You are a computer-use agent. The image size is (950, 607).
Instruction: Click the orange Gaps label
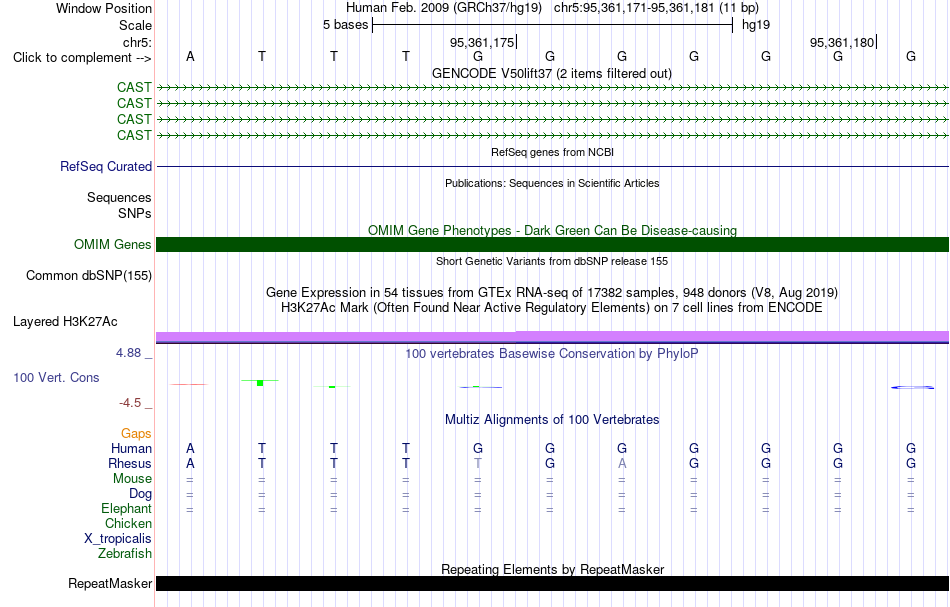[136, 433]
